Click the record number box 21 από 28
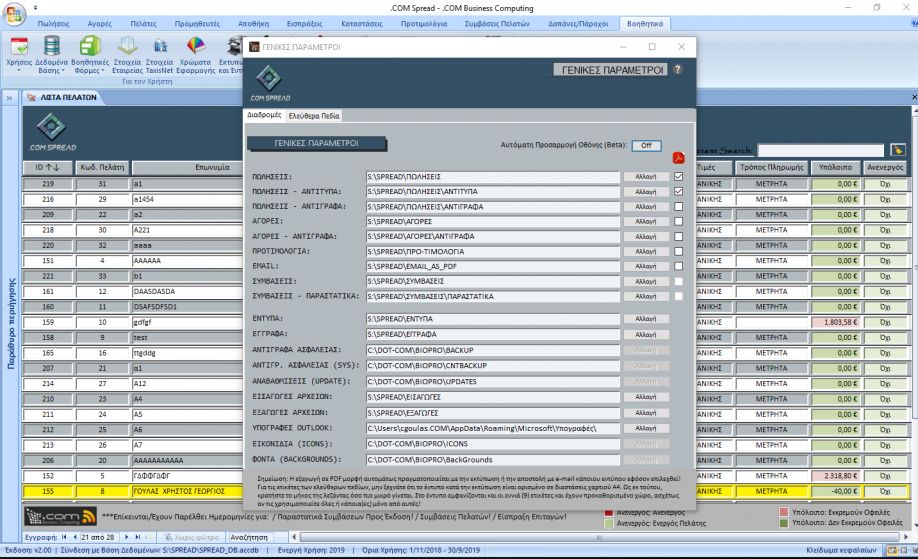 coord(100,537)
